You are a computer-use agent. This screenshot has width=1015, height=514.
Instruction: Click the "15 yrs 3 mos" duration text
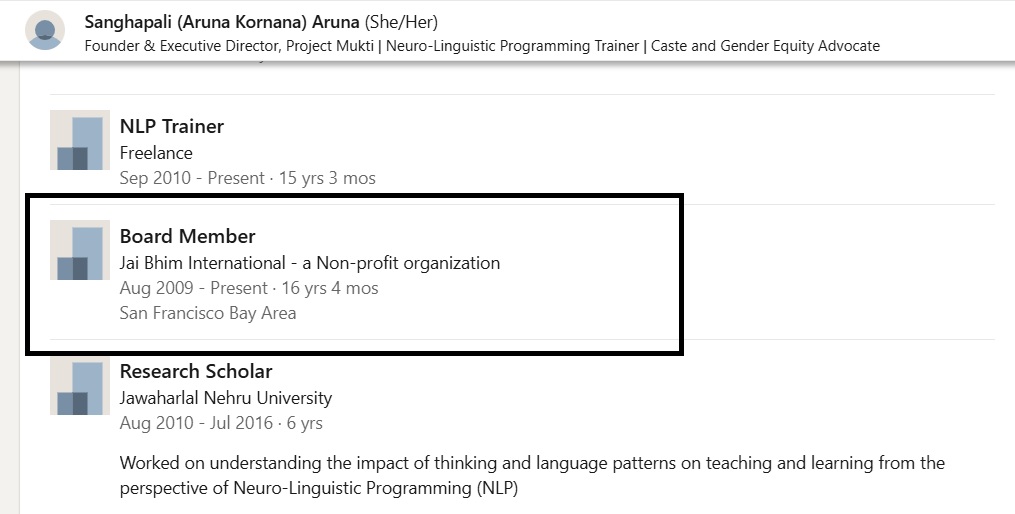326,178
